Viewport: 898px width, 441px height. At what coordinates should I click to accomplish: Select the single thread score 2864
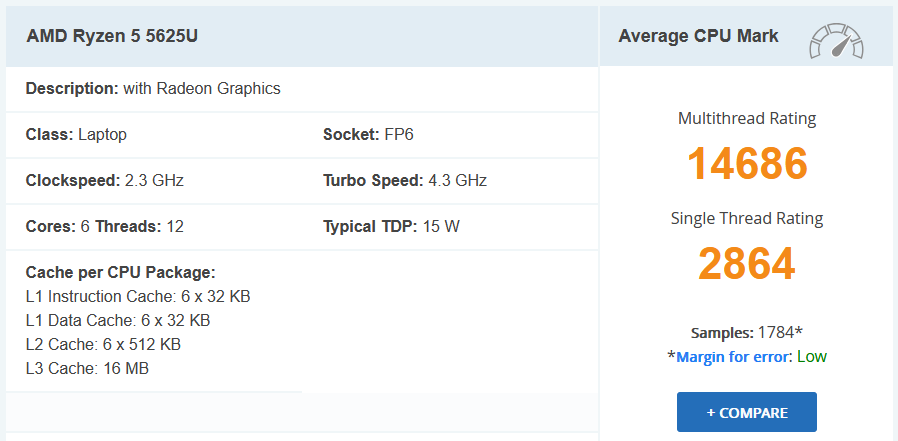747,263
